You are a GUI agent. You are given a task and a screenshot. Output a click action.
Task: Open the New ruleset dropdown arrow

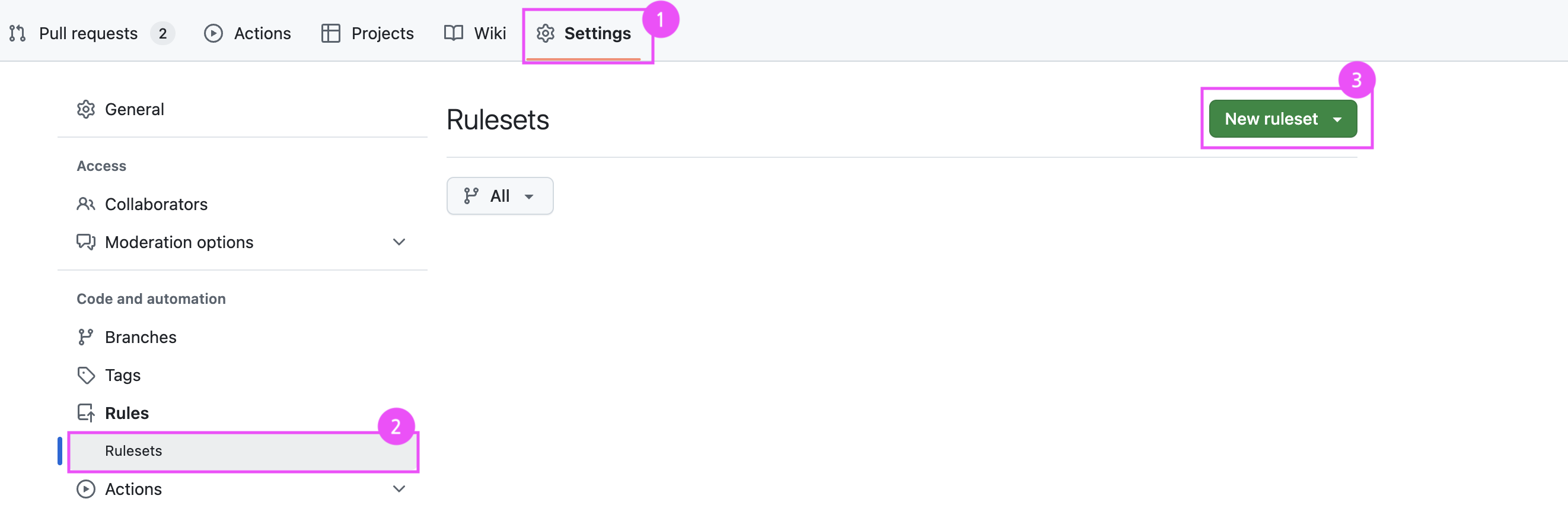[x=1337, y=119]
